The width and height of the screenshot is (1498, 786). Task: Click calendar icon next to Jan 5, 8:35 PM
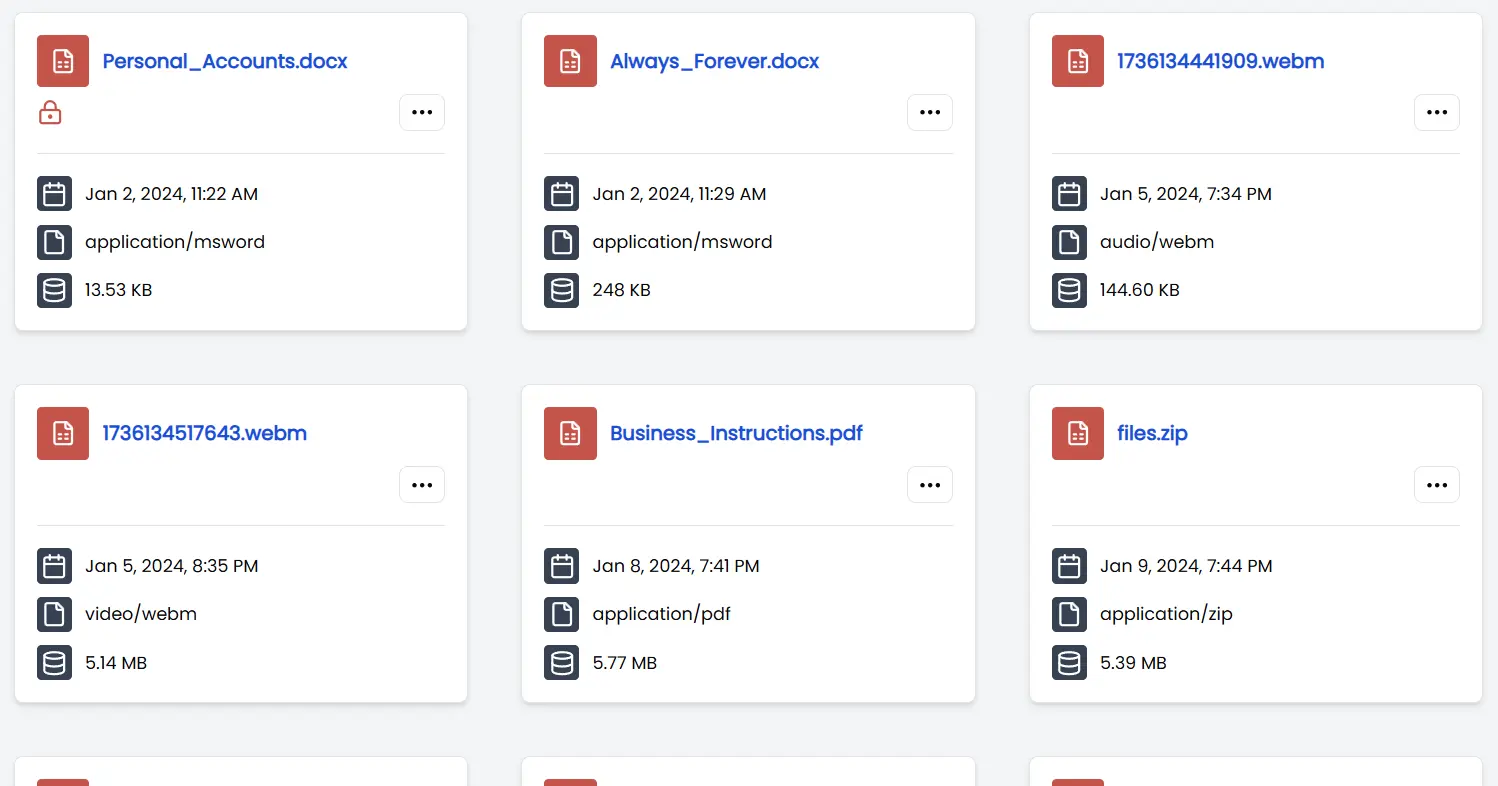coord(54,566)
